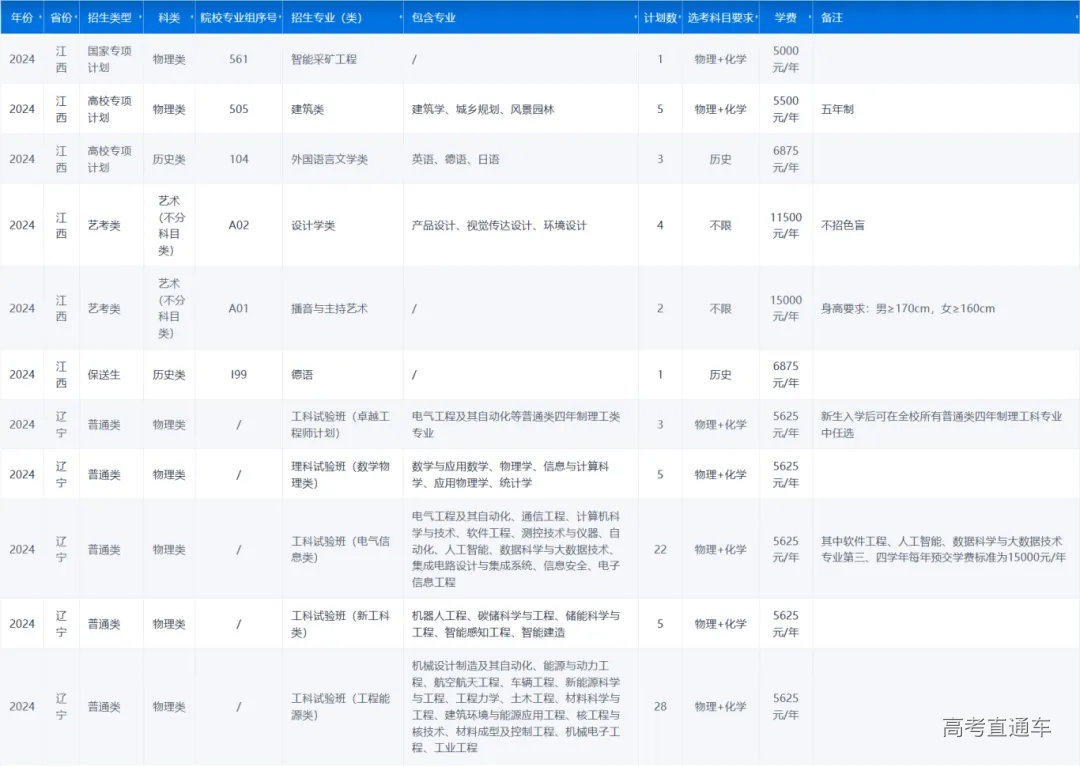Click the sort arrow on 院校专业组序号 header
The width and height of the screenshot is (1080, 767).
pyautogui.click(x=280, y=17)
